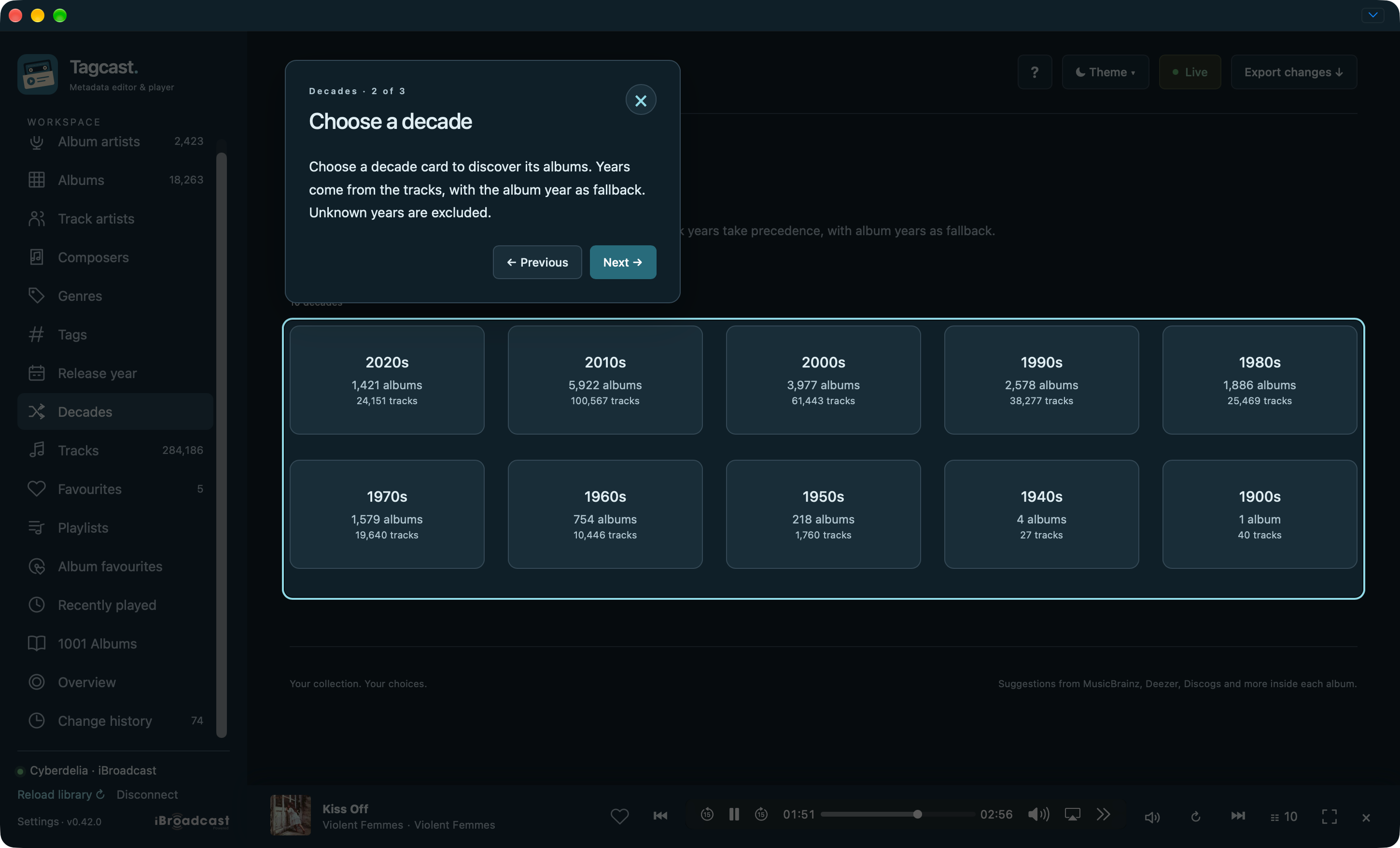Click the Change history icon

[x=36, y=721]
